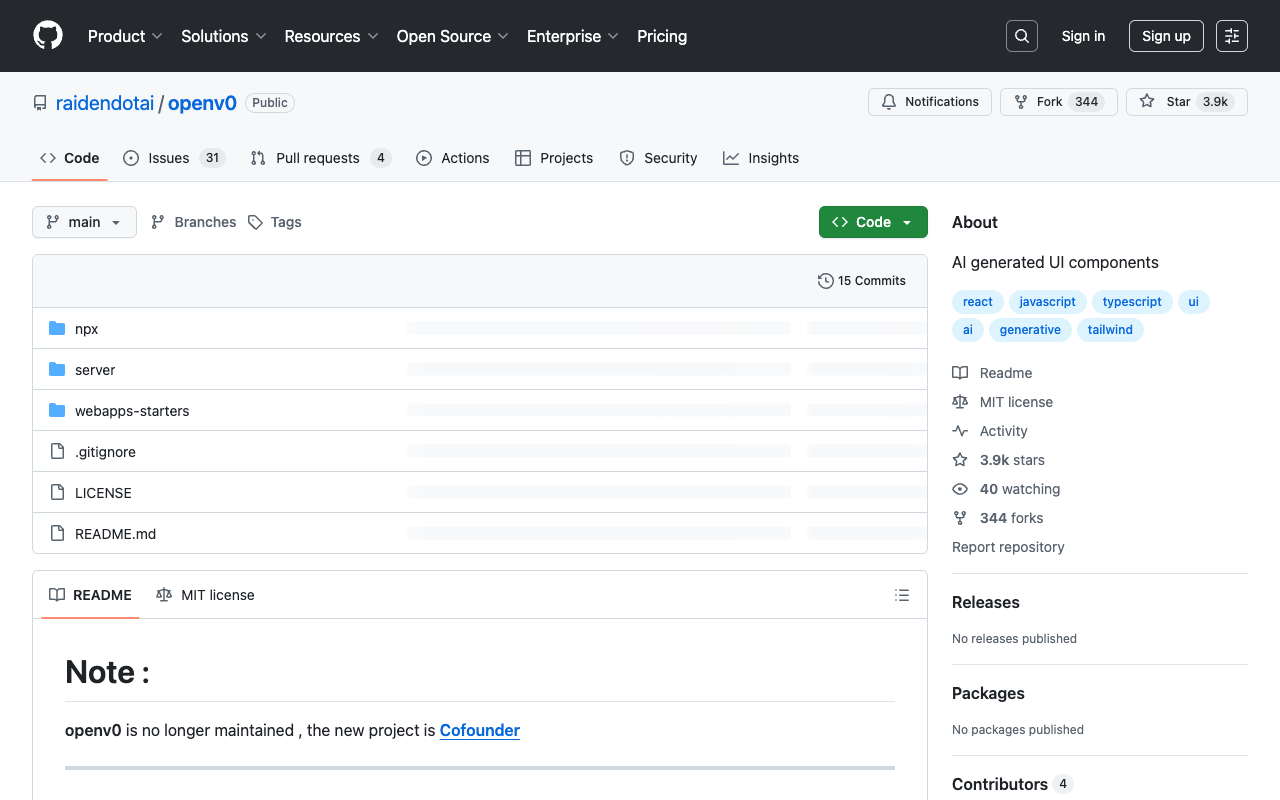Switch to the Pull requests tab

(320, 158)
